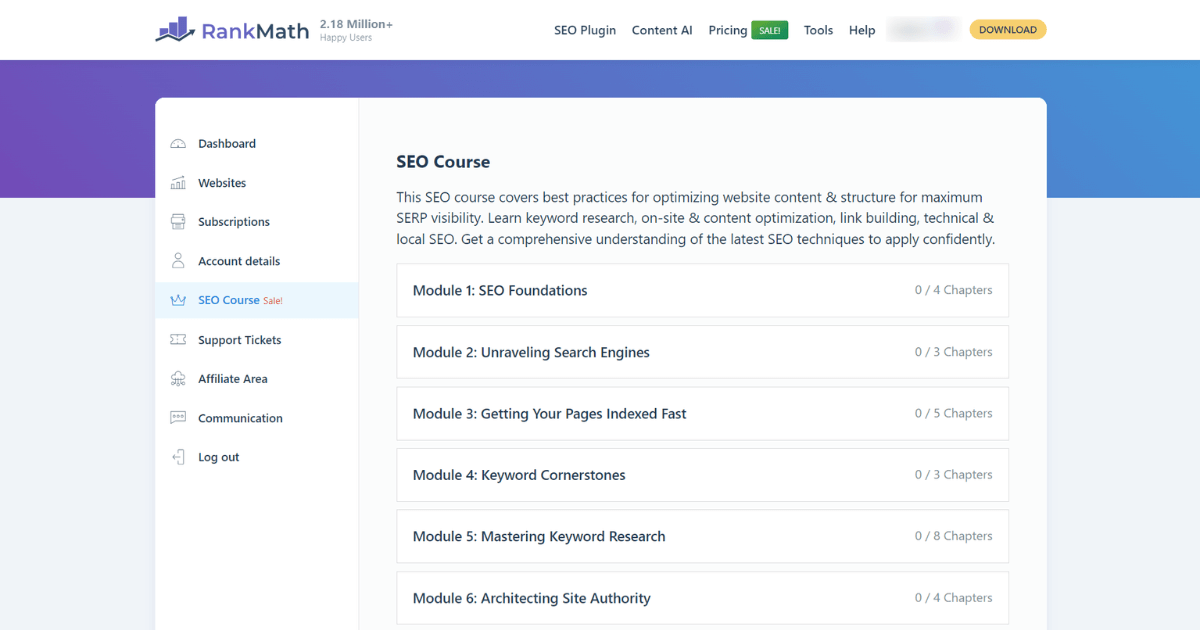
Task: Expand Module 1: SEO Foundations
Action: click(702, 290)
